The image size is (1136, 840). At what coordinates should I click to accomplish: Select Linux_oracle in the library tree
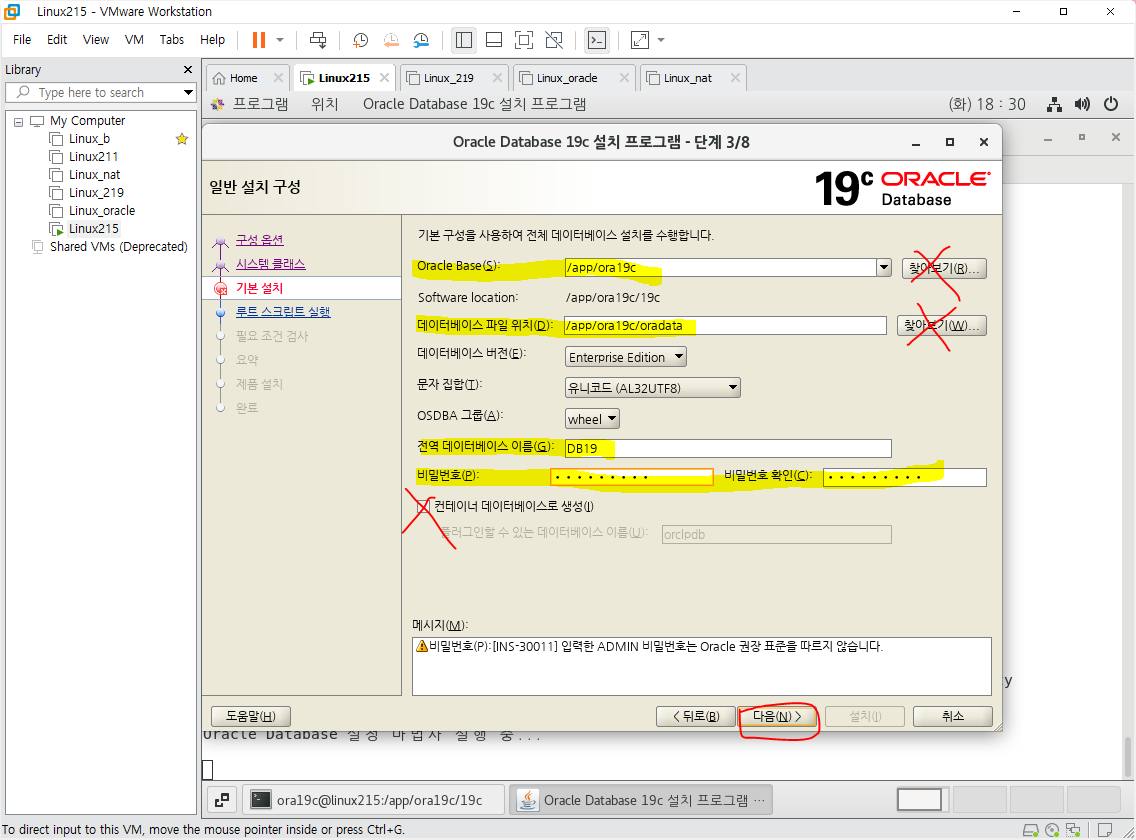tap(101, 211)
